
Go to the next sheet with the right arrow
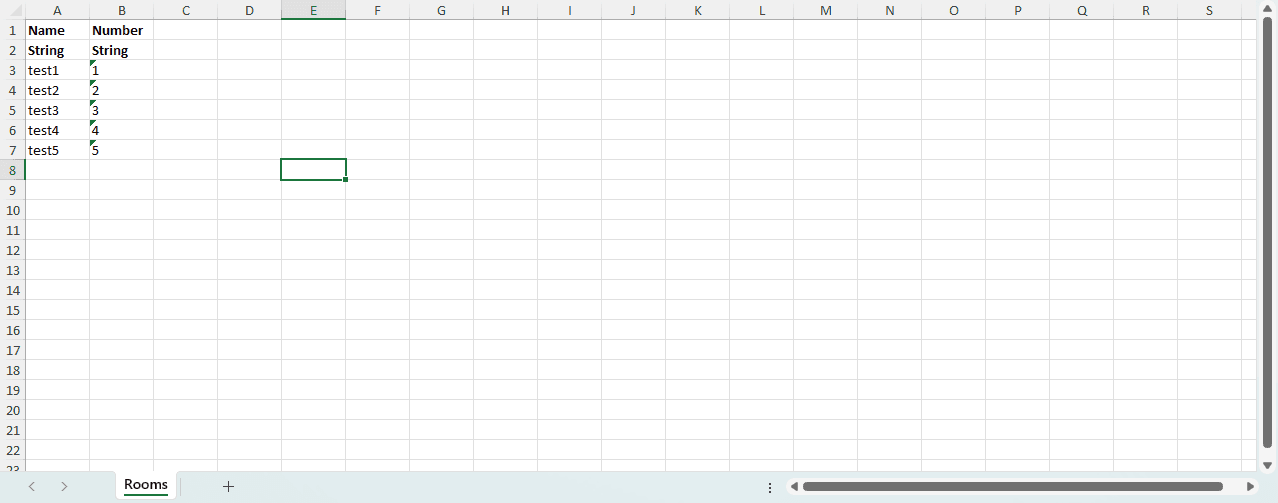(64, 486)
